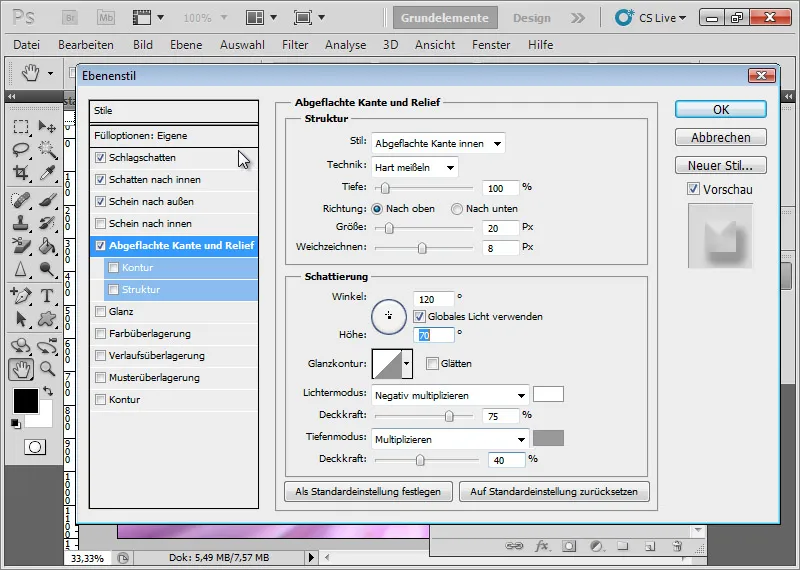
Task: Select the Lasso tool
Action: (x=20, y=150)
